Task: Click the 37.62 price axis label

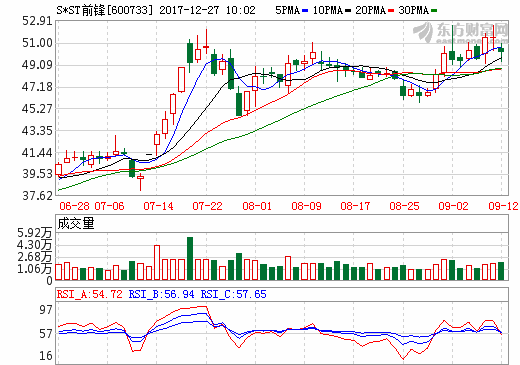Action: click(x=37, y=196)
